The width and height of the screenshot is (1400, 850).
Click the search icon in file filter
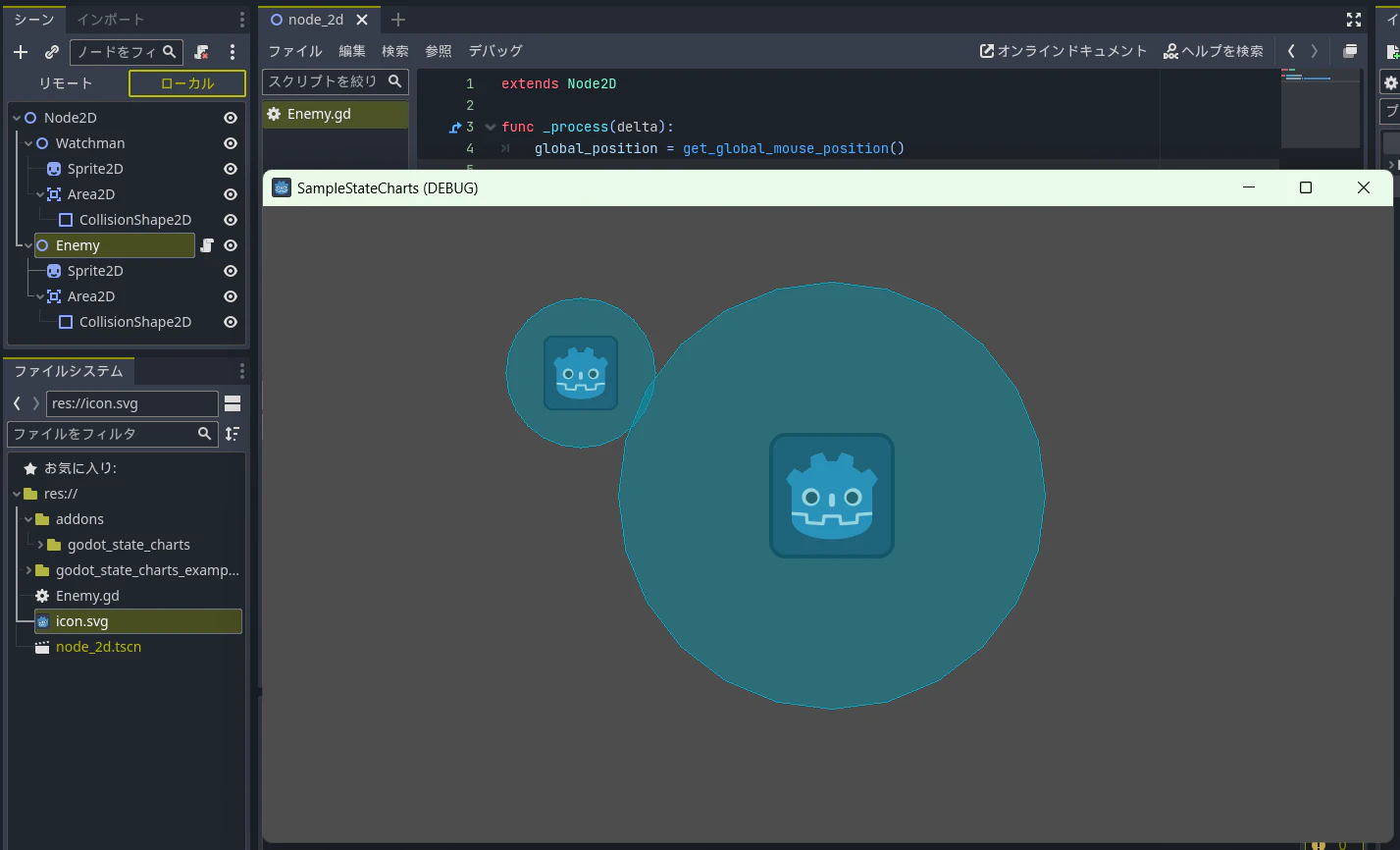click(205, 433)
